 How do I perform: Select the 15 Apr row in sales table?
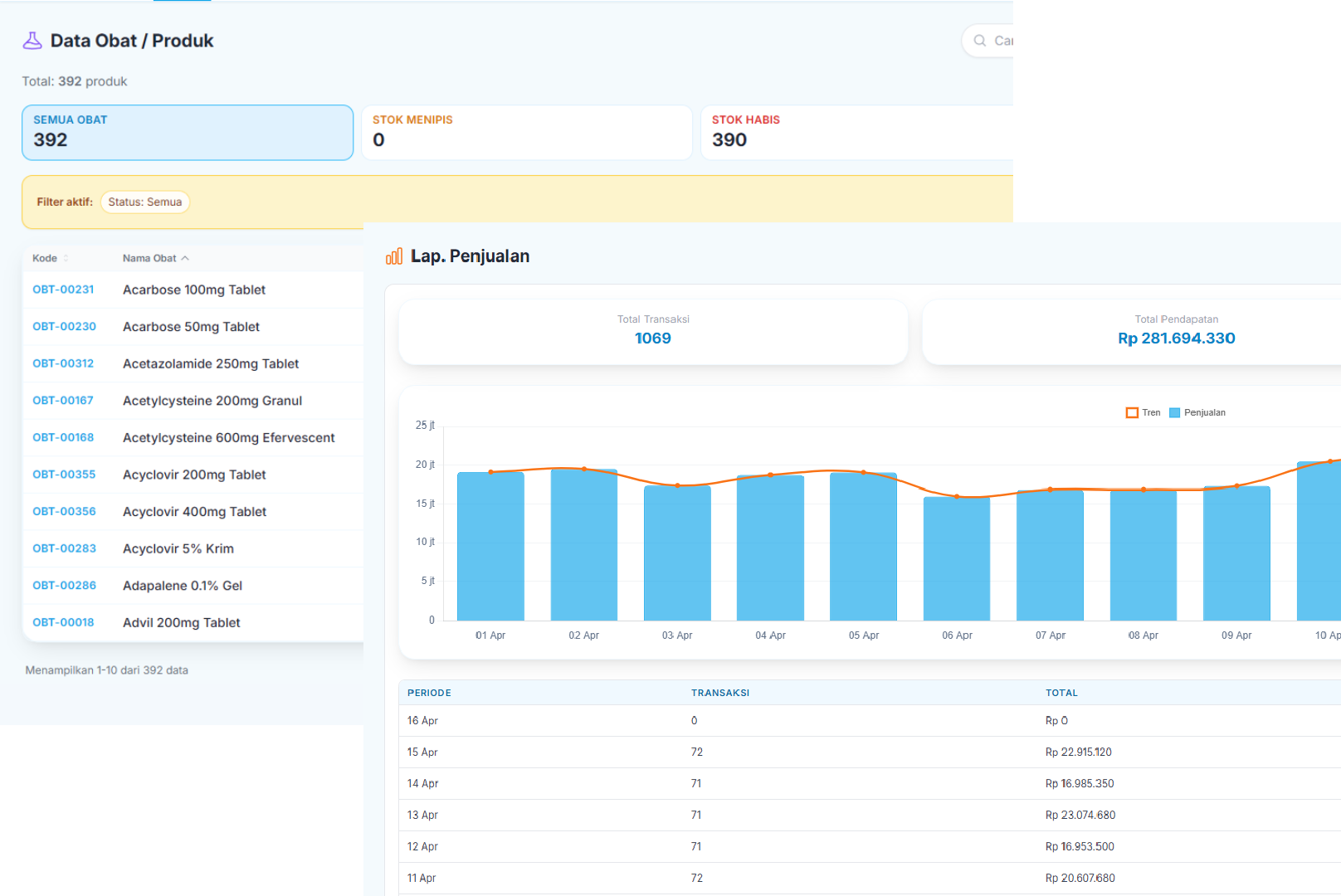click(x=422, y=752)
